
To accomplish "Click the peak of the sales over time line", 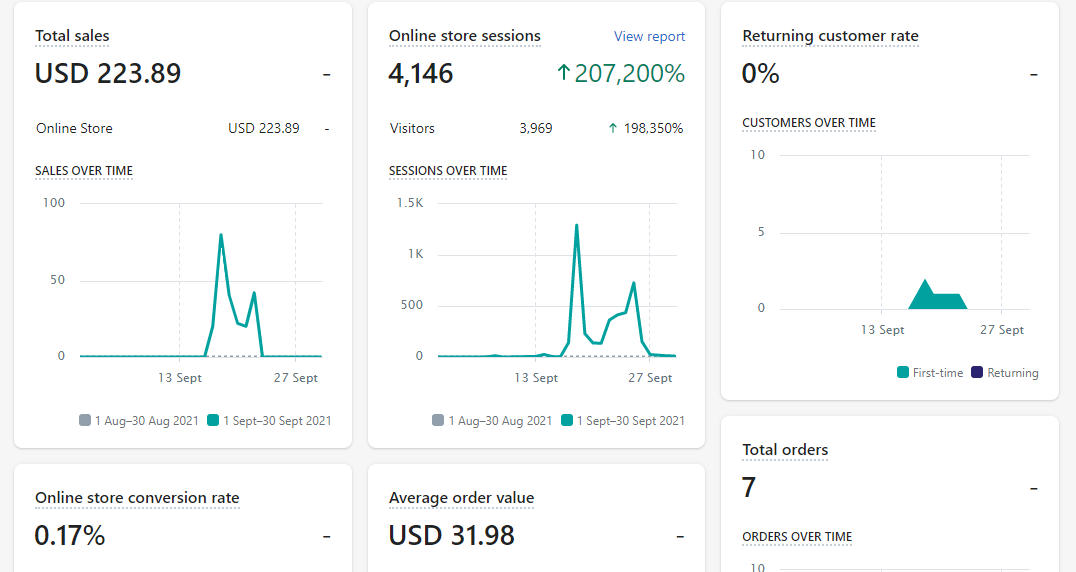I will (221, 235).
